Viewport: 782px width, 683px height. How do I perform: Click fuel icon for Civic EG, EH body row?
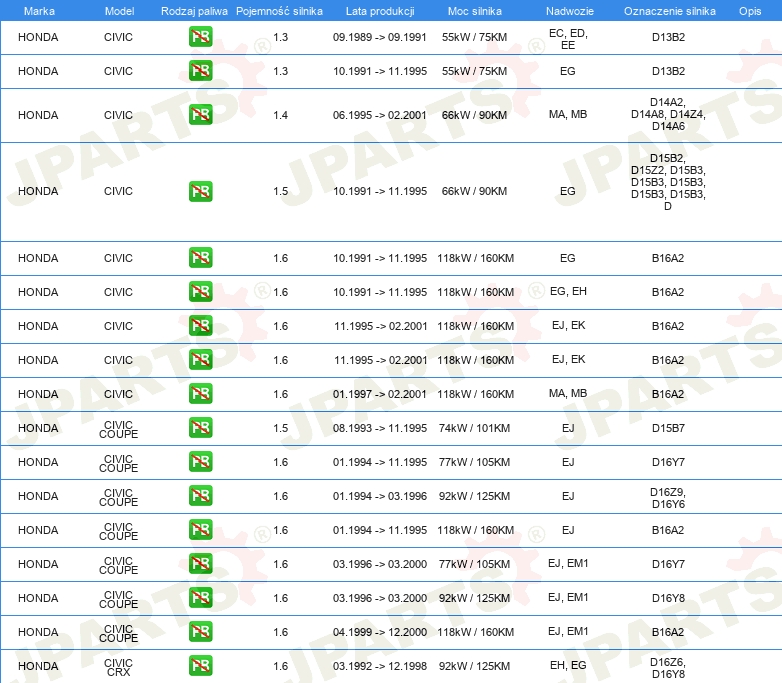[x=200, y=292]
